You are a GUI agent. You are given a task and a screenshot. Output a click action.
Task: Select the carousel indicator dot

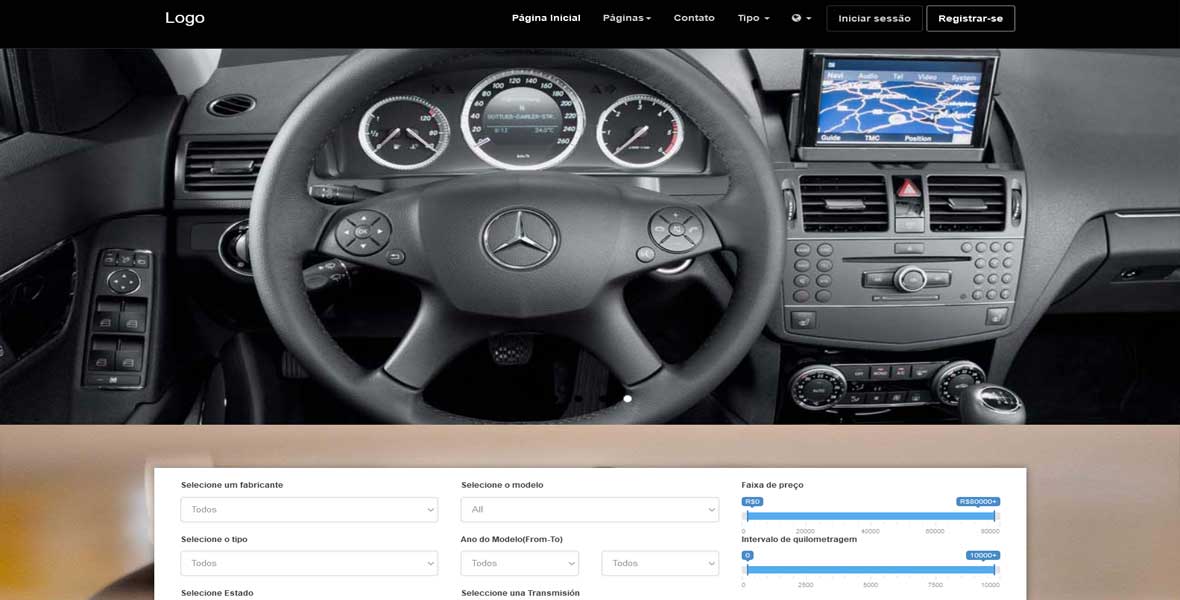coord(628,399)
